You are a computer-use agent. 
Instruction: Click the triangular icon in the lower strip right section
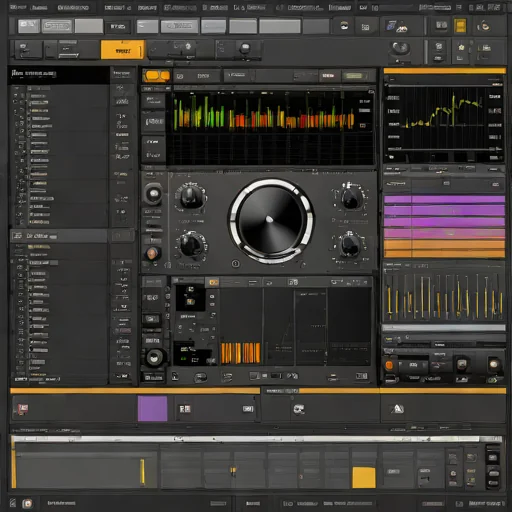[x=397, y=409]
